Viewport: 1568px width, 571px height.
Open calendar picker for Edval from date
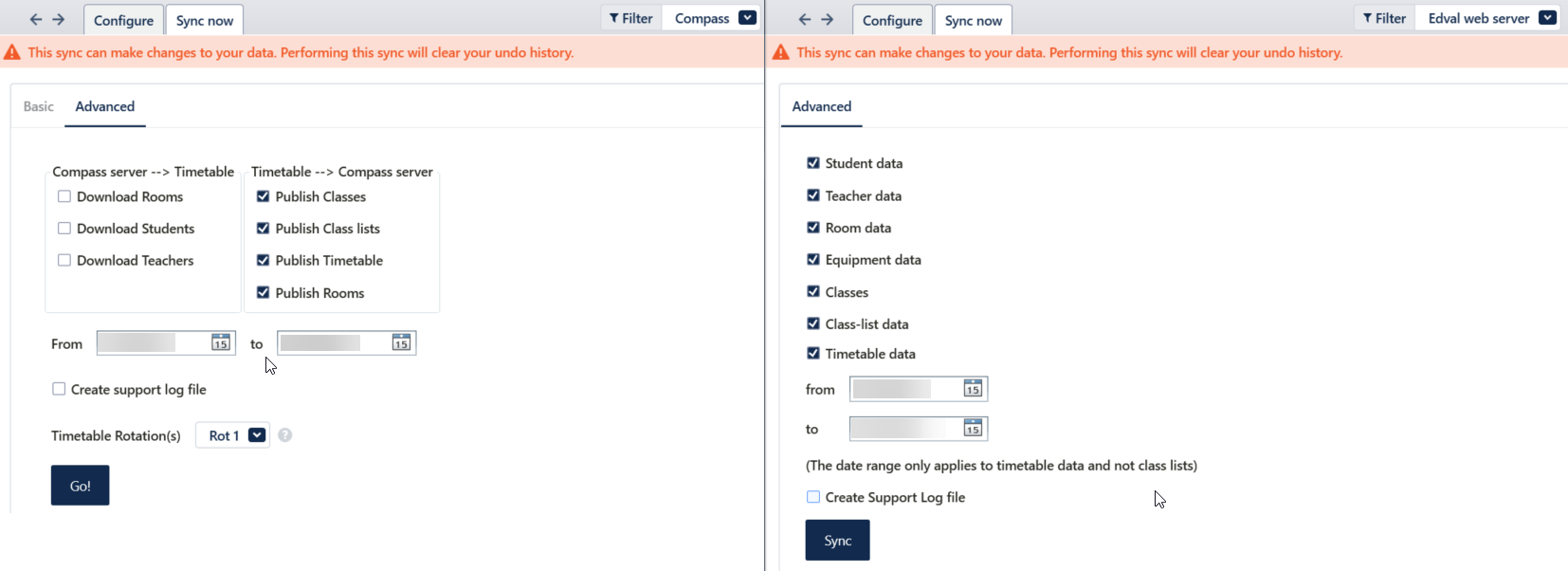pyautogui.click(x=973, y=388)
